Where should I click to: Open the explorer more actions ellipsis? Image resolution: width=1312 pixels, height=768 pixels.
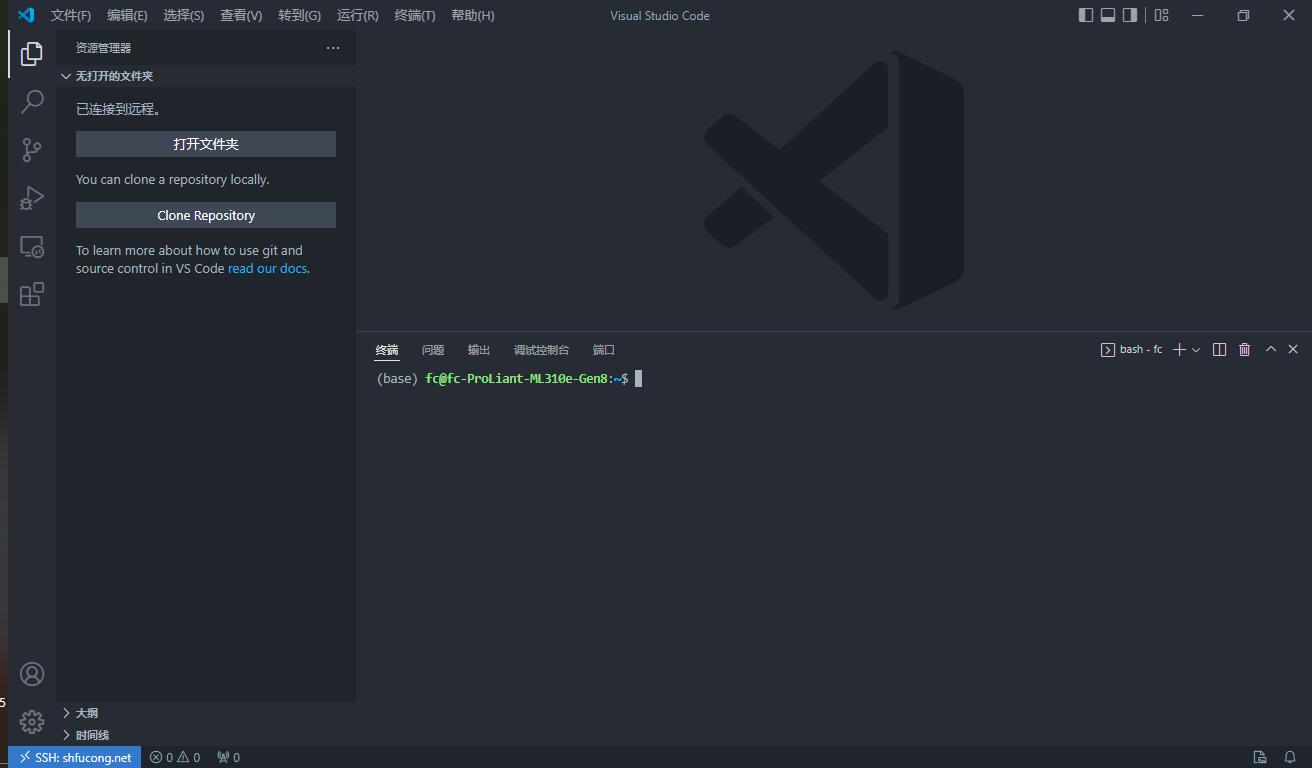pos(333,48)
